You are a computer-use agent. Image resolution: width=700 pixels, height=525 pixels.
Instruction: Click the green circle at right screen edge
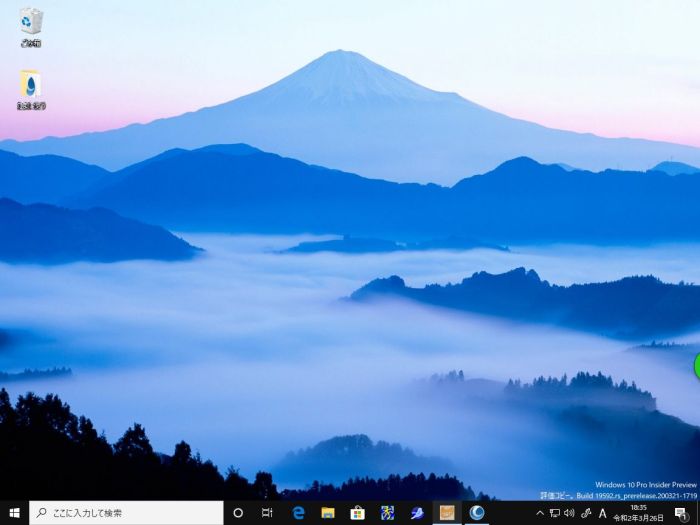tap(696, 365)
